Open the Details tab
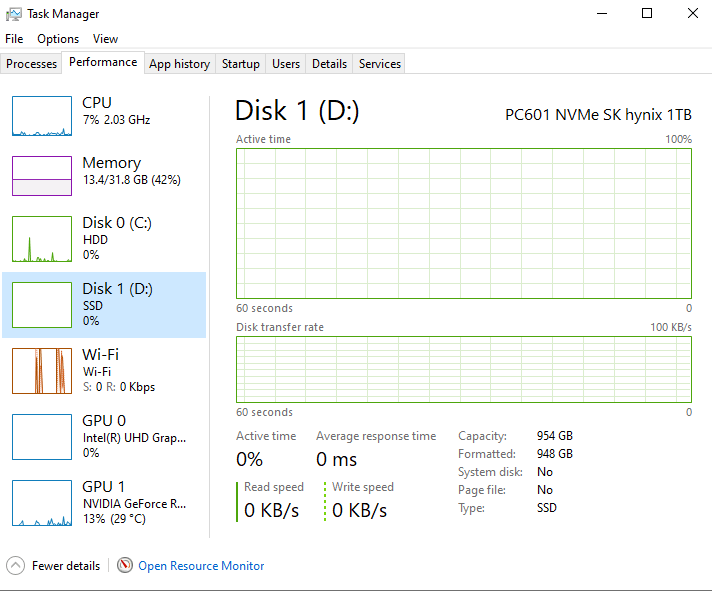712x591 pixels. (329, 64)
